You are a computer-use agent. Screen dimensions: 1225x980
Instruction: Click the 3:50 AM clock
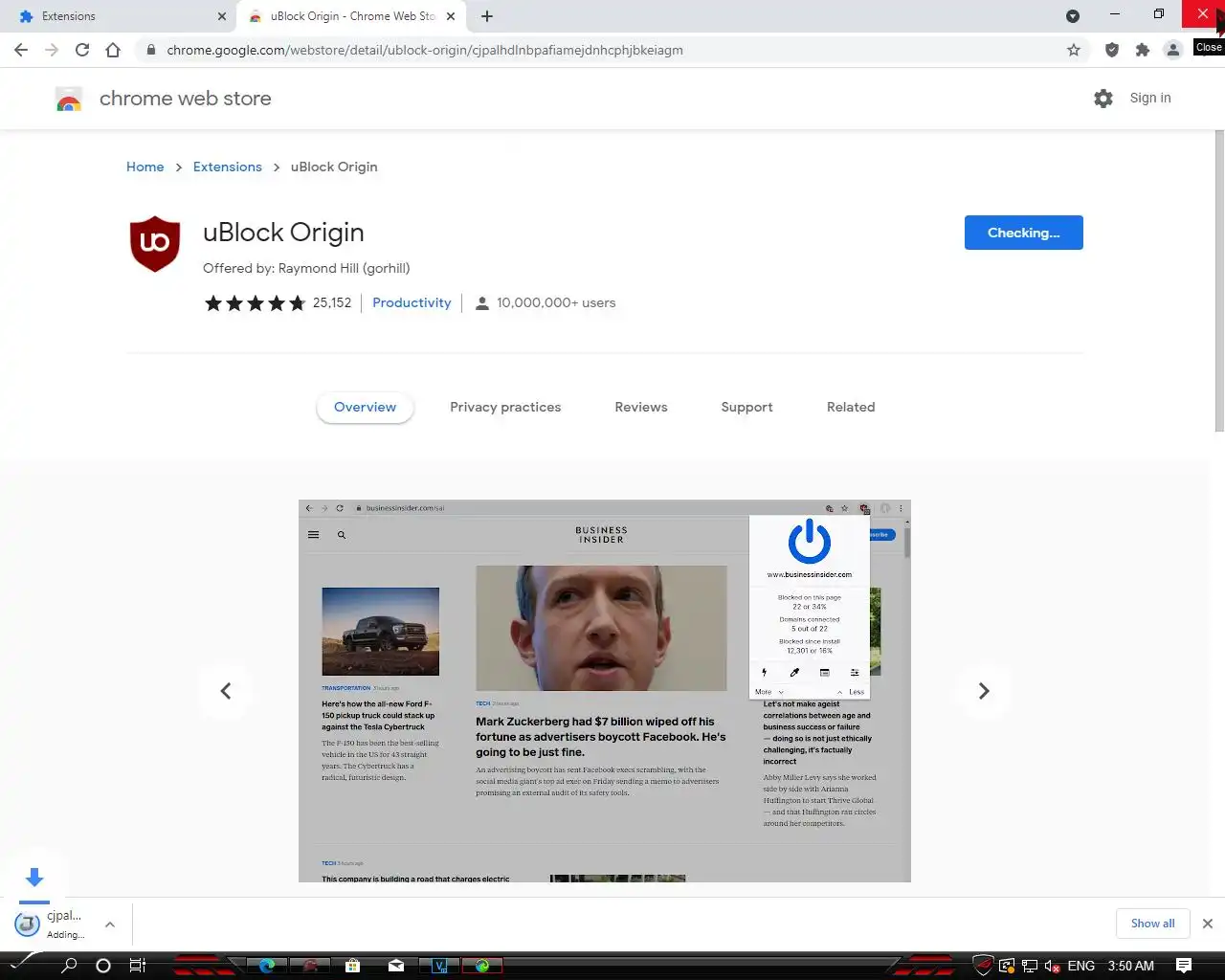pos(1131,966)
